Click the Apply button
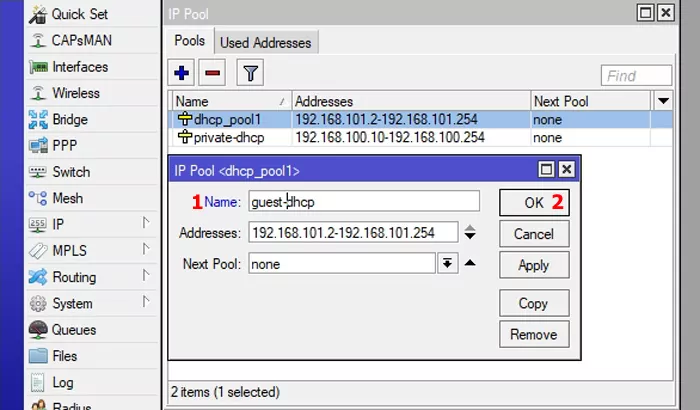 point(533,265)
